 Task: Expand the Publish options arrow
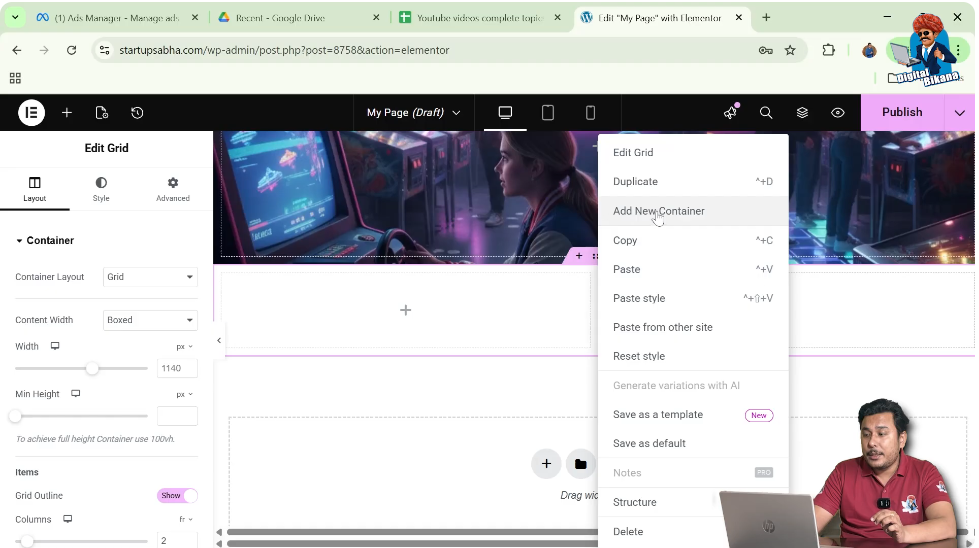pyautogui.click(x=960, y=113)
